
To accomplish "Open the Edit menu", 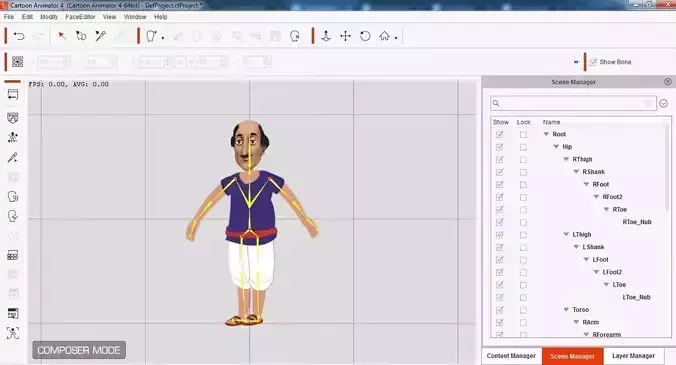I will pyautogui.click(x=27, y=17).
